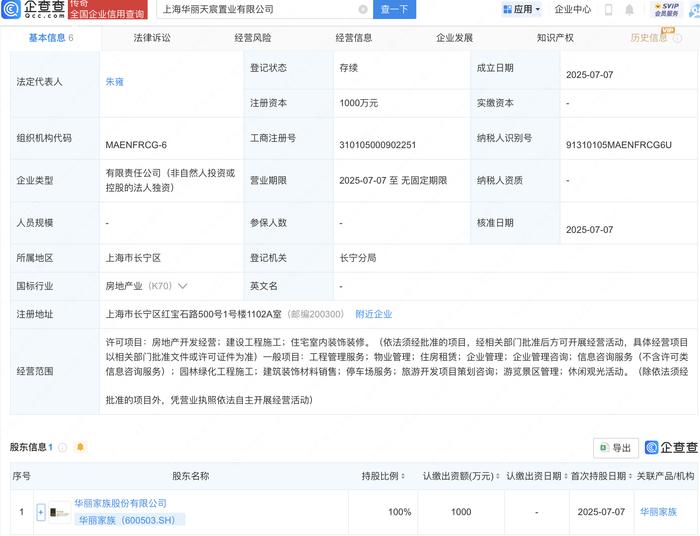Click the Qcc.com logo icon
Screen dimensions: 700x536
11,9
